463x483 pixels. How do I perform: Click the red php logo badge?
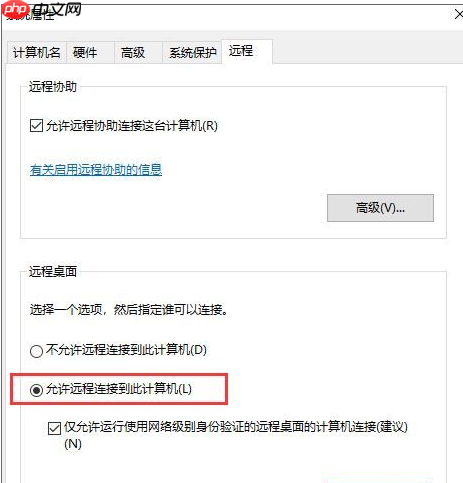click(x=15, y=10)
